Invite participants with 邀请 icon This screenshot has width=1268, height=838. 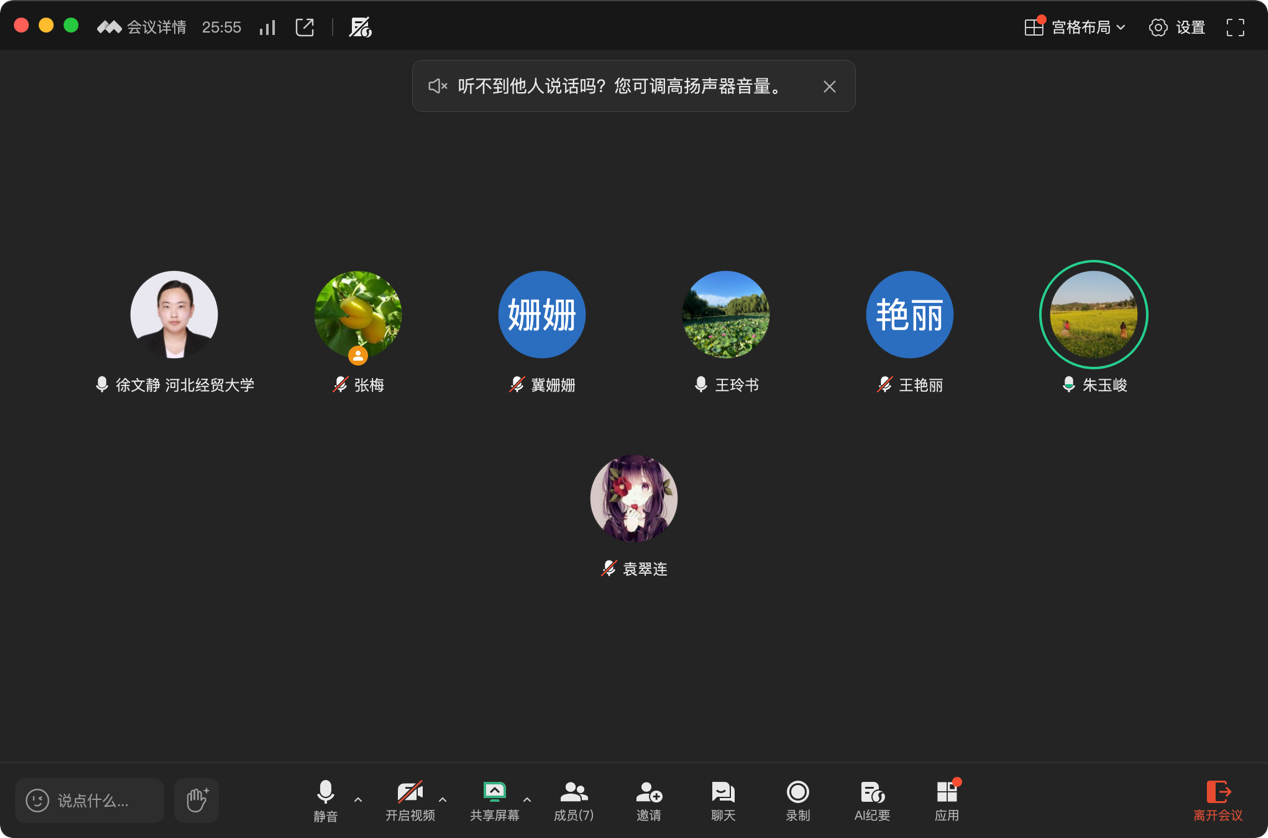pyautogui.click(x=648, y=800)
